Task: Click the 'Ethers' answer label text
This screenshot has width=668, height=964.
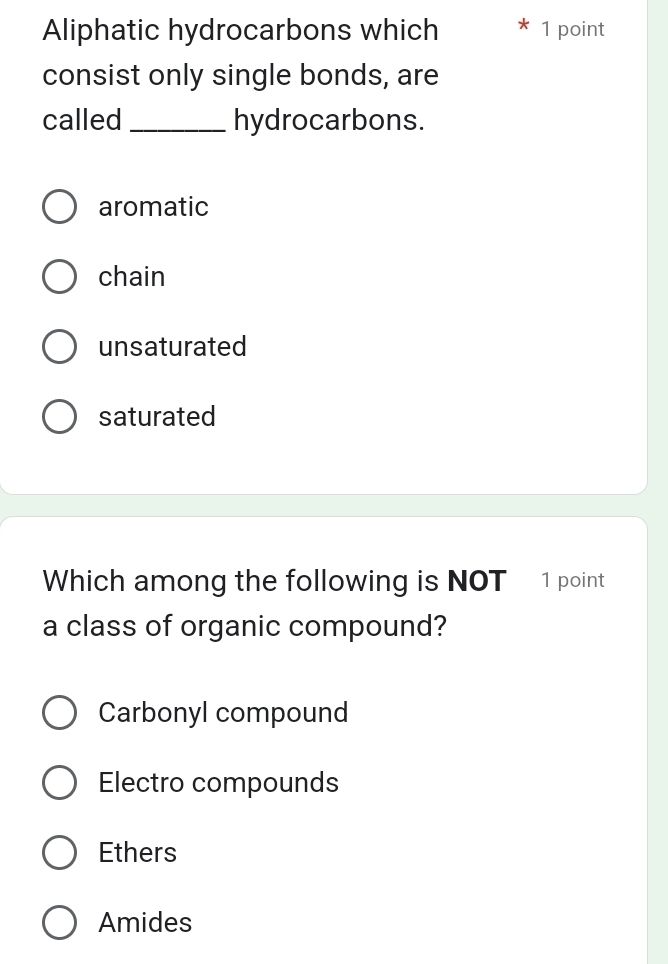Action: click(x=137, y=853)
